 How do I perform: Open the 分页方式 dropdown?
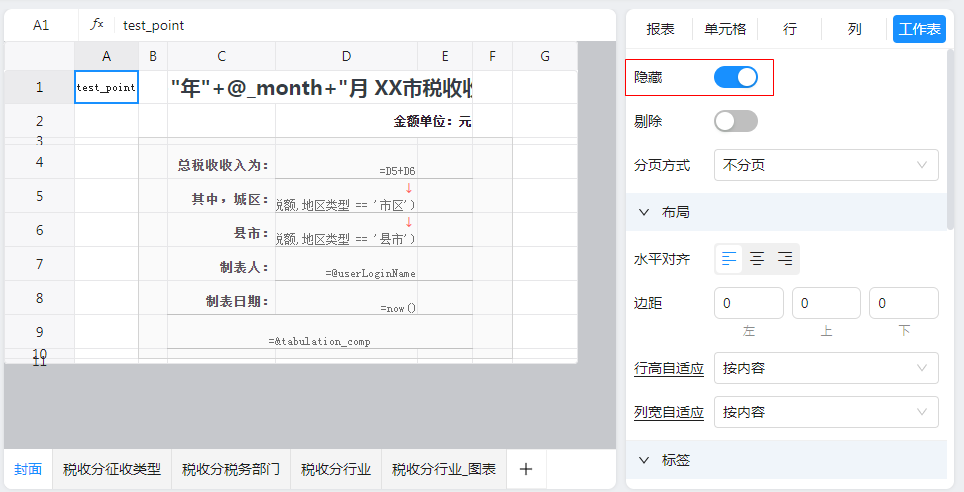point(826,165)
